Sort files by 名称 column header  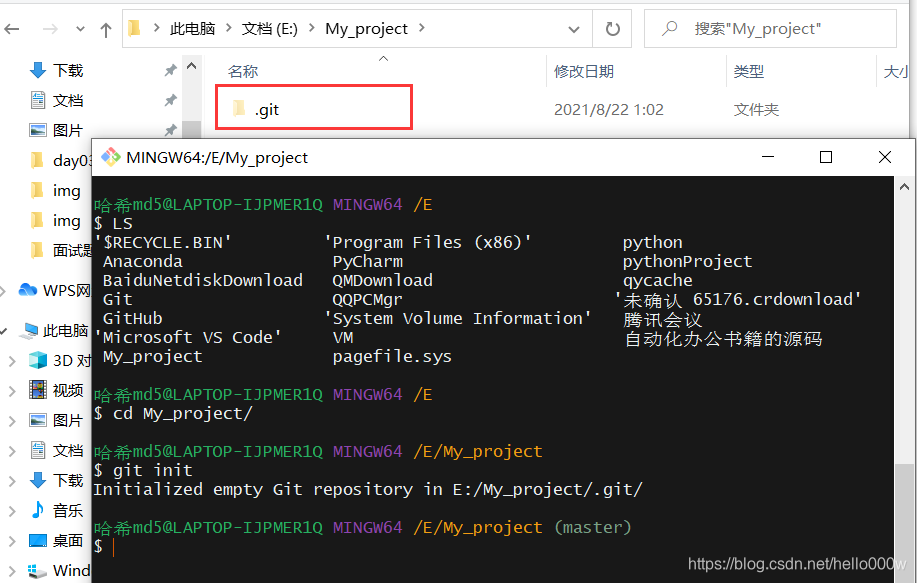(x=243, y=71)
